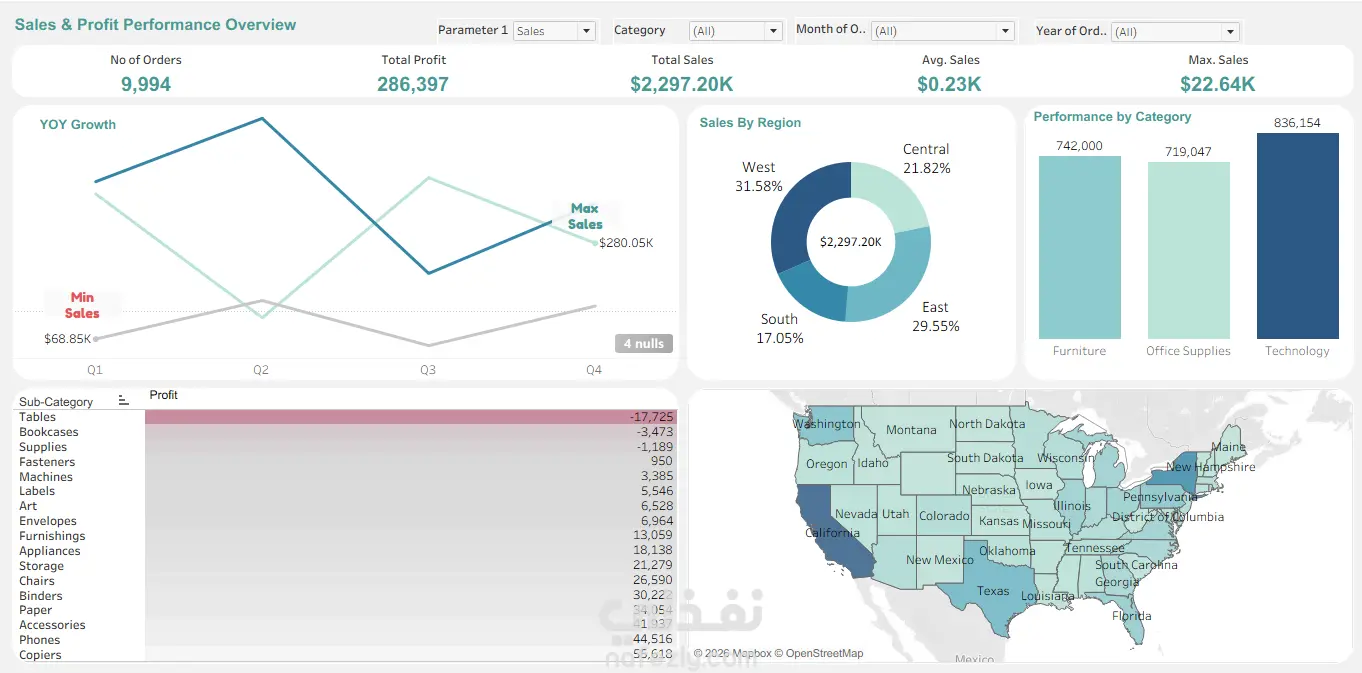The height and width of the screenshot is (673, 1362).
Task: Click the 719,047 Office Supplies bar label
Action: tap(1188, 152)
